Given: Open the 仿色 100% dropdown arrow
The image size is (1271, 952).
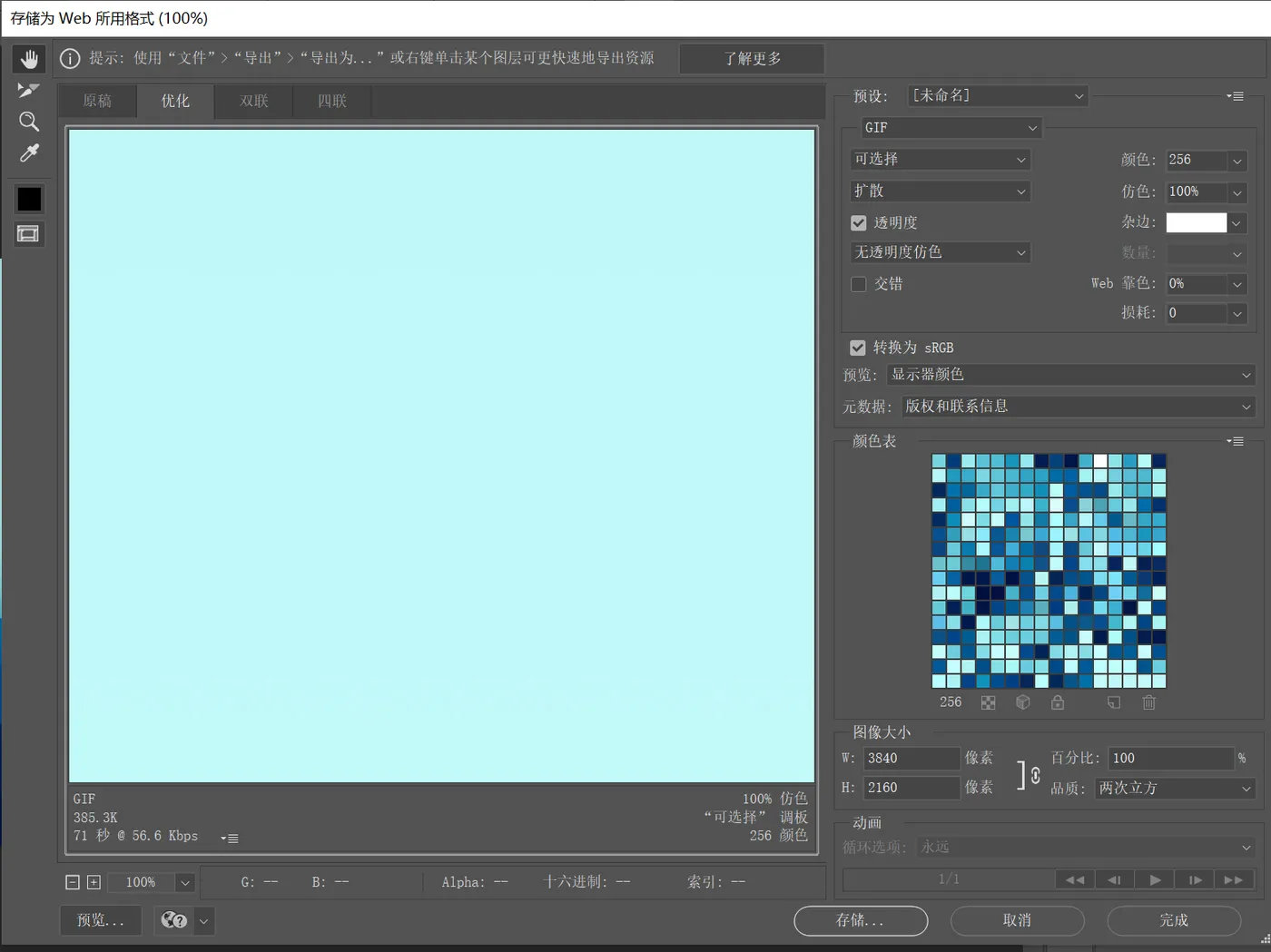Looking at the screenshot, I should pyautogui.click(x=1237, y=192).
